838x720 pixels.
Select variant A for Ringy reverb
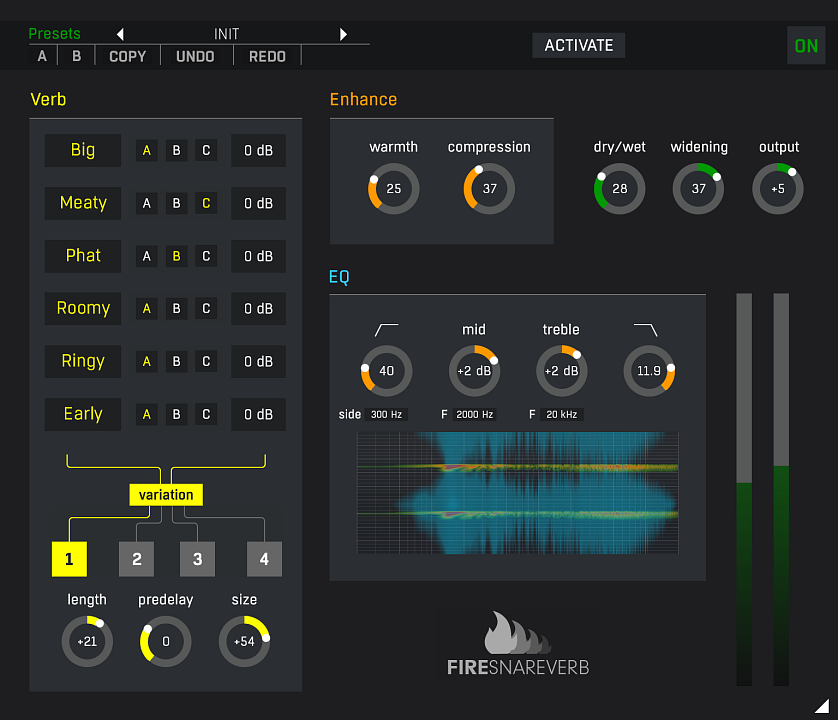click(x=146, y=362)
